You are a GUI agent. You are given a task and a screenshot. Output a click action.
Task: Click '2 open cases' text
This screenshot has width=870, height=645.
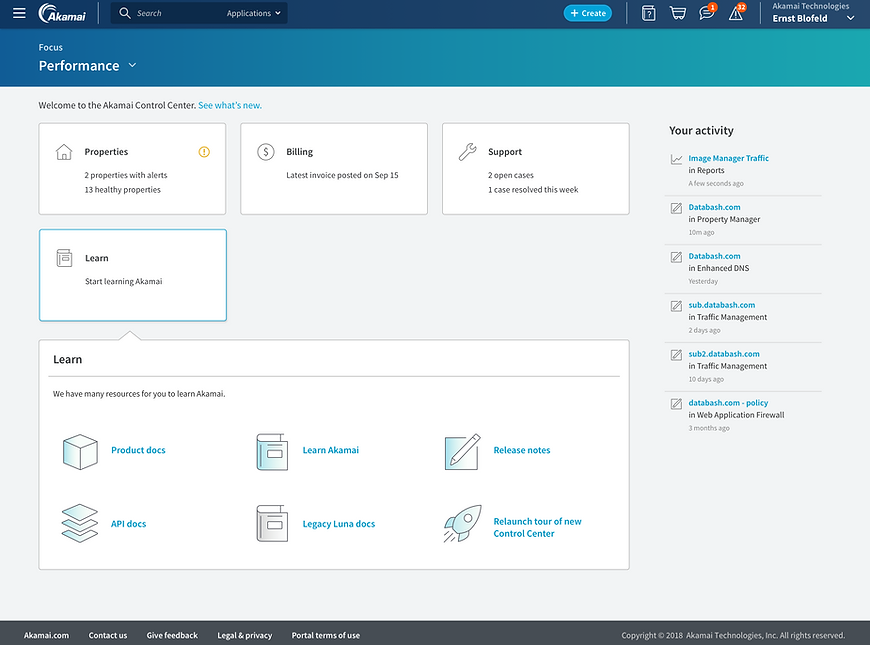click(511, 175)
